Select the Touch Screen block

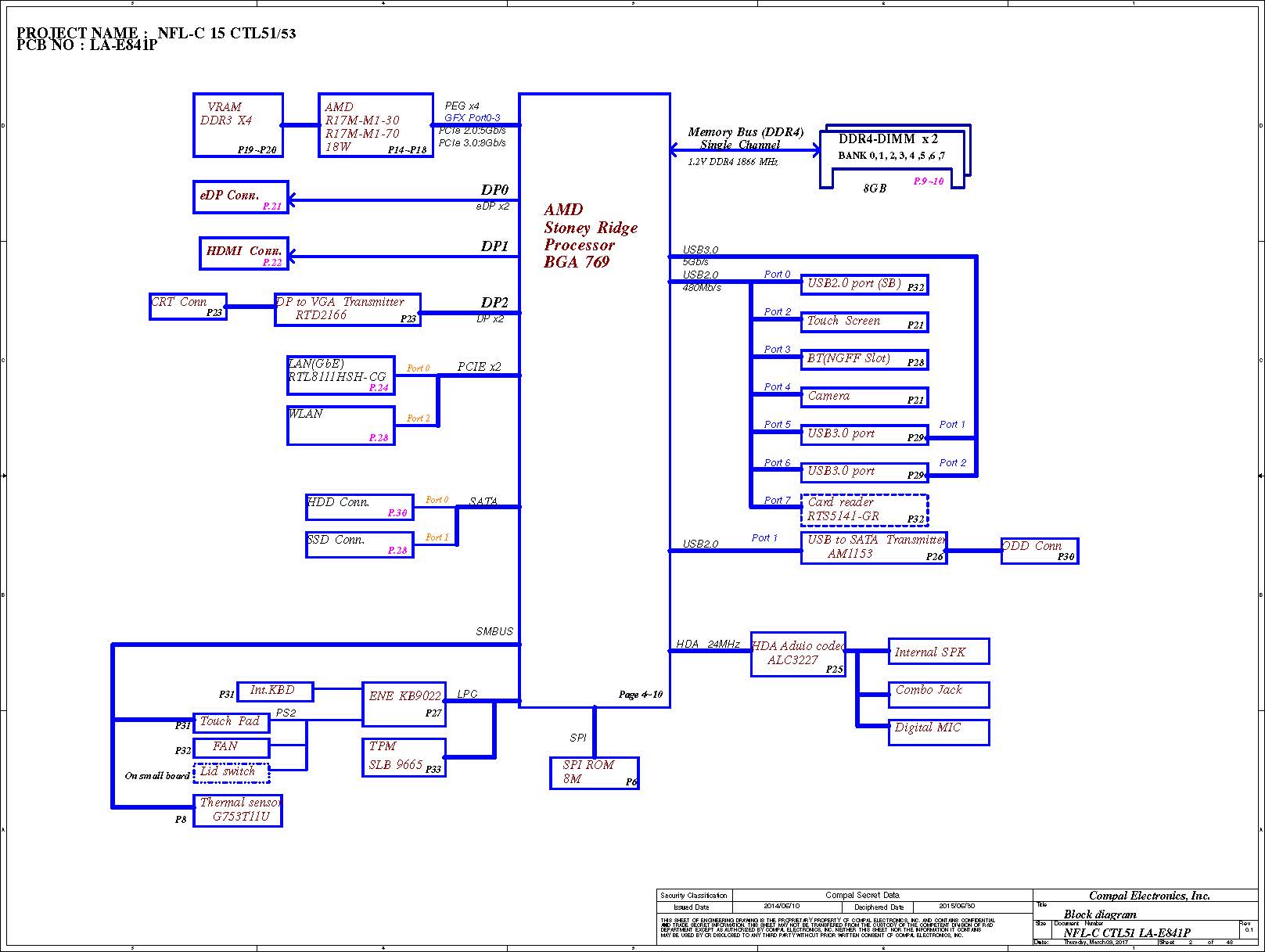tap(864, 322)
